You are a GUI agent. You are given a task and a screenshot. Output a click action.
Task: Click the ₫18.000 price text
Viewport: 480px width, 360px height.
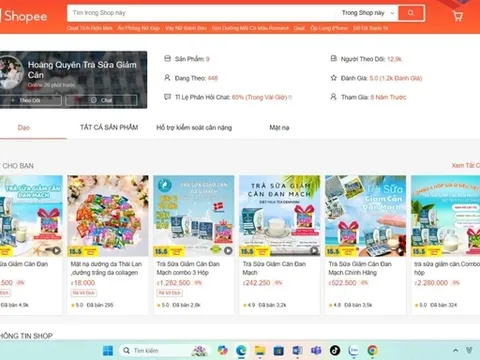[x=83, y=283]
